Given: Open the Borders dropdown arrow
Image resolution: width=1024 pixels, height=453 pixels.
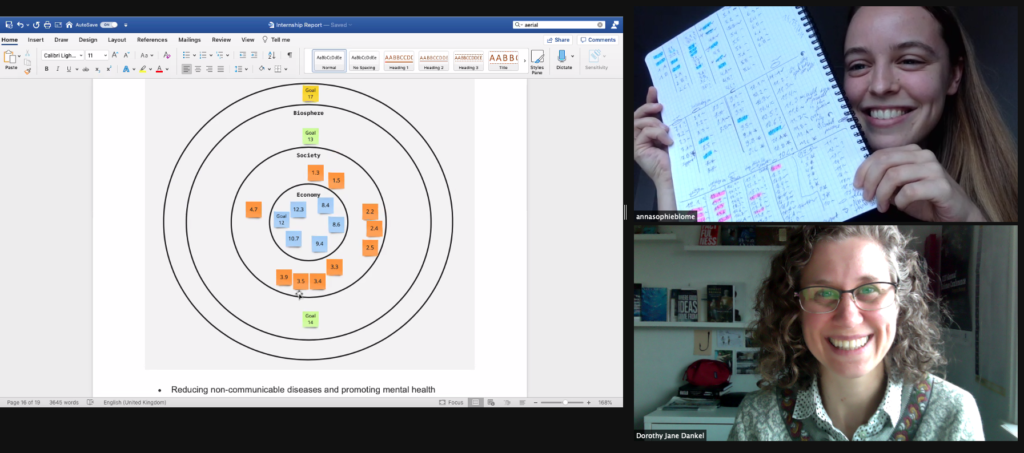Looking at the screenshot, I should pos(285,69).
